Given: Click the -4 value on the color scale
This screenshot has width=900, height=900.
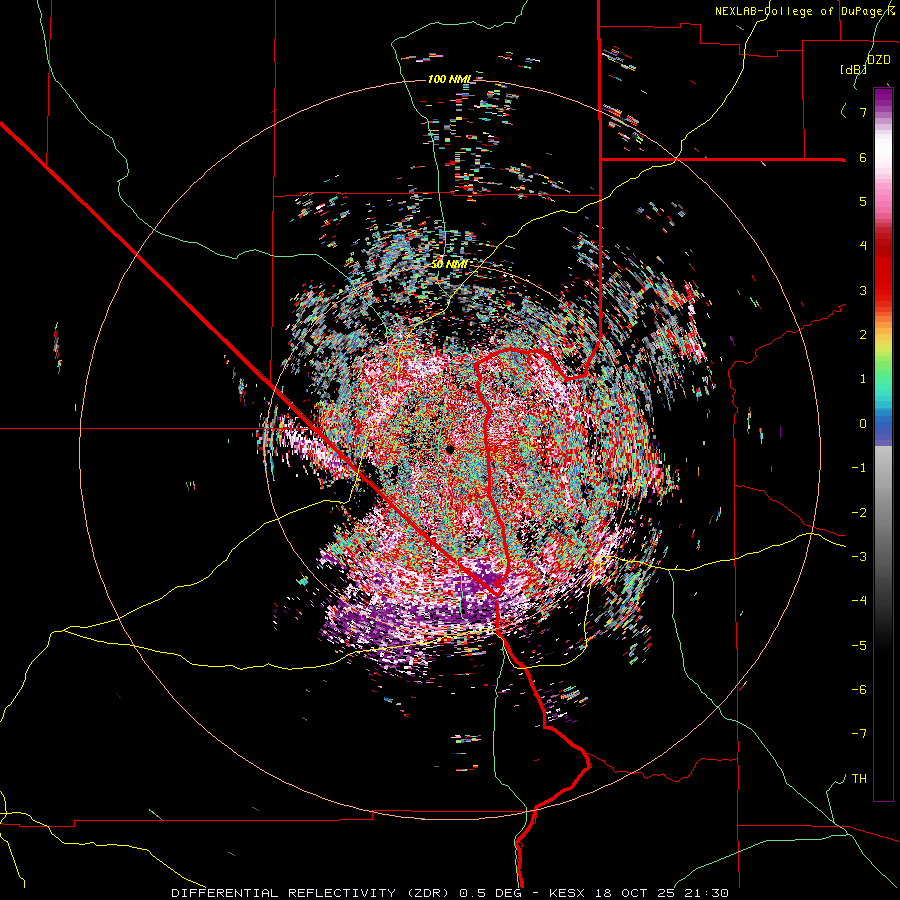Looking at the screenshot, I should click(x=859, y=600).
